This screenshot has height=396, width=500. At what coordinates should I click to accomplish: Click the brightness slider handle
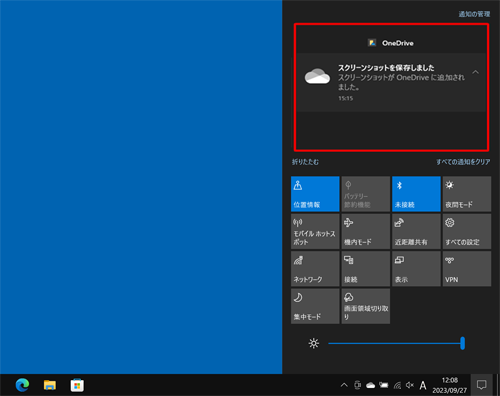[x=462, y=343]
